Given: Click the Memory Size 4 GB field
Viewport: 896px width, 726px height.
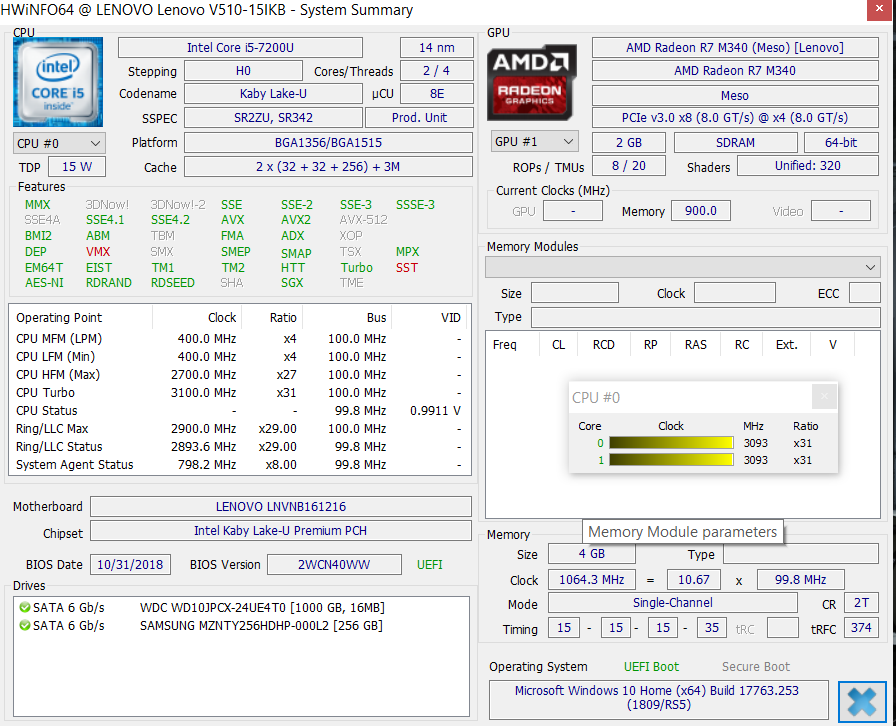Looking at the screenshot, I should (x=591, y=553).
